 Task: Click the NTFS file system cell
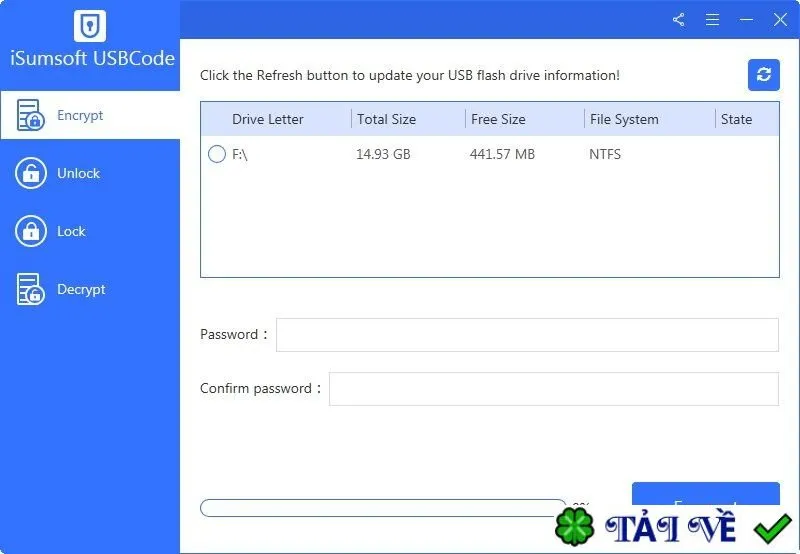pos(605,154)
